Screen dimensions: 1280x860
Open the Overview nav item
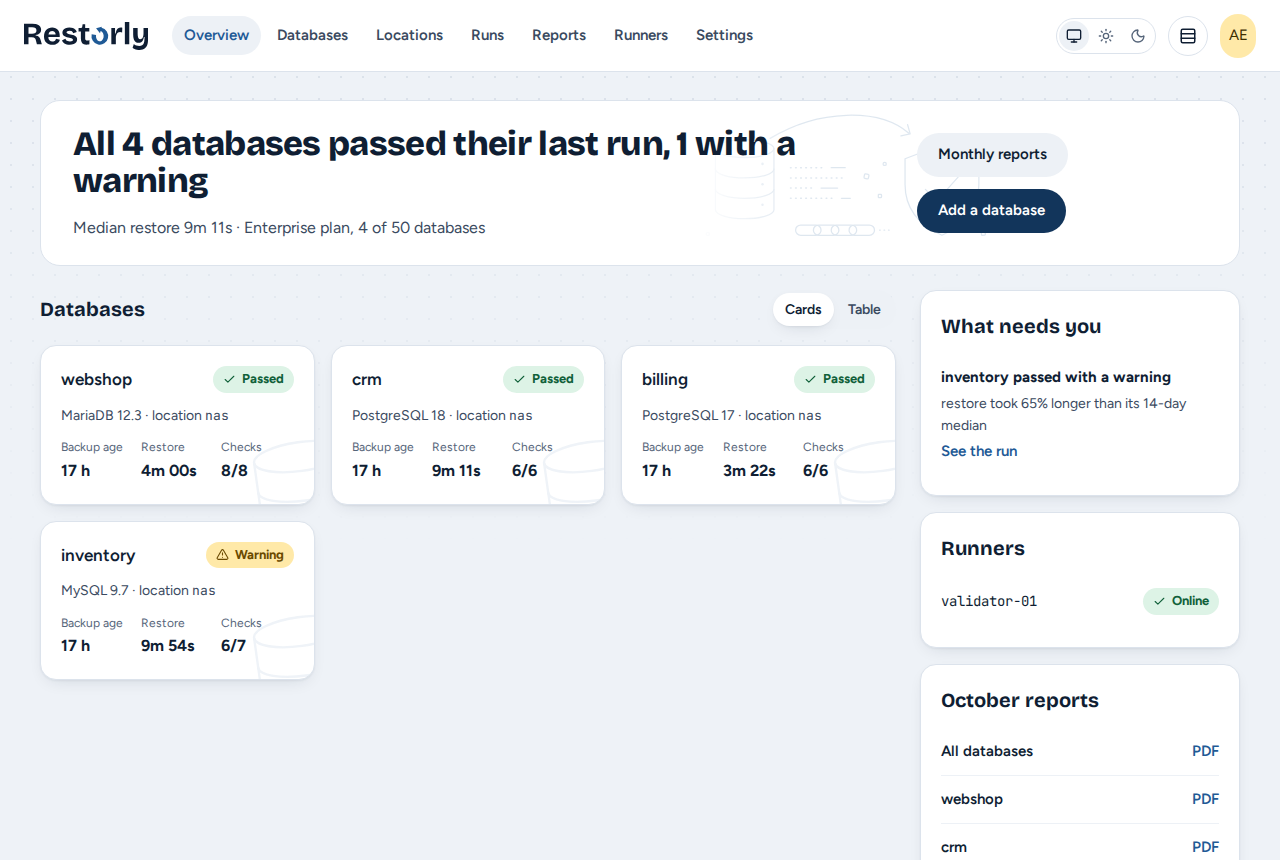click(x=216, y=35)
